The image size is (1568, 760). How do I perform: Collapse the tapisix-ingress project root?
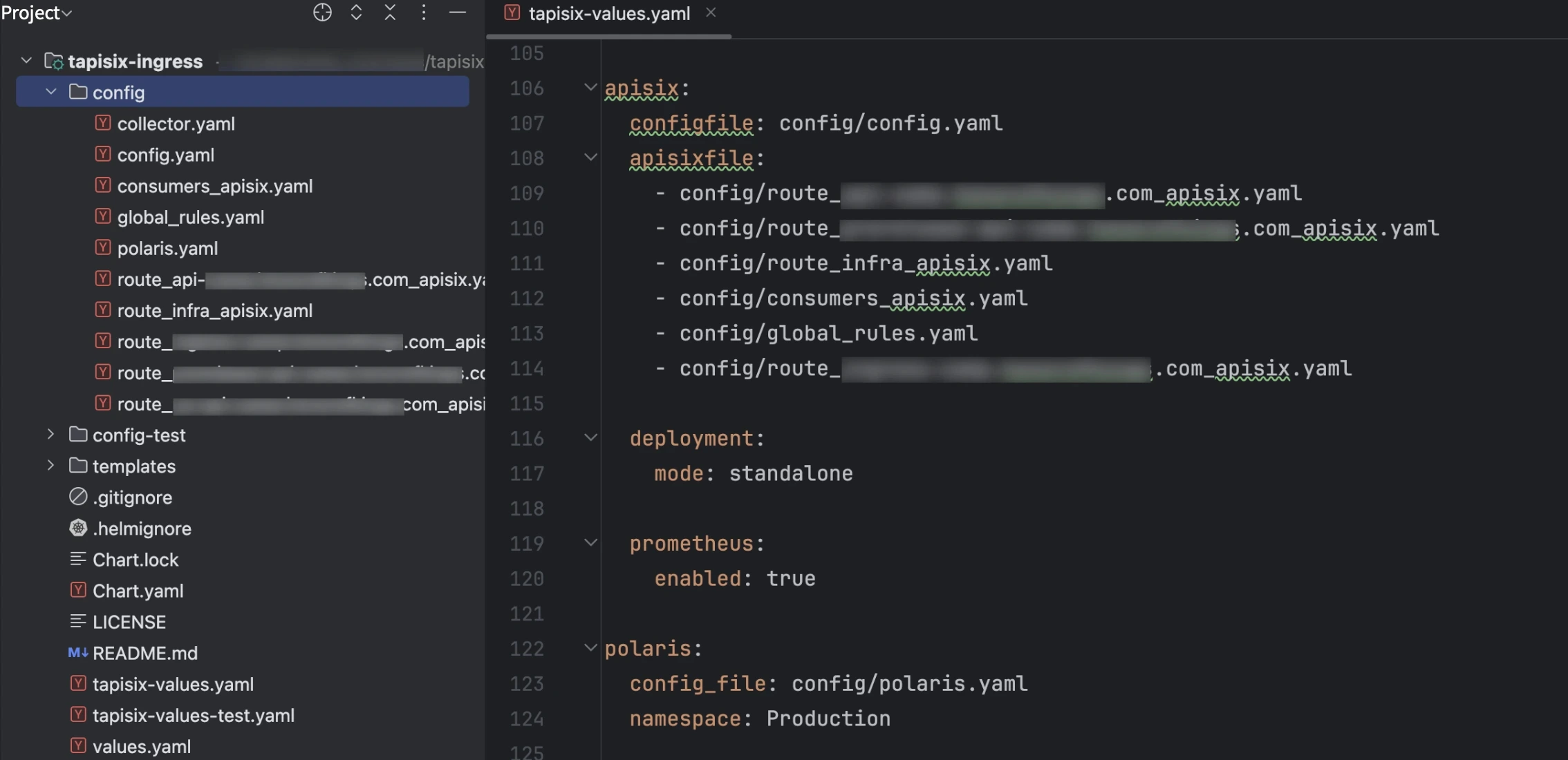click(x=26, y=61)
